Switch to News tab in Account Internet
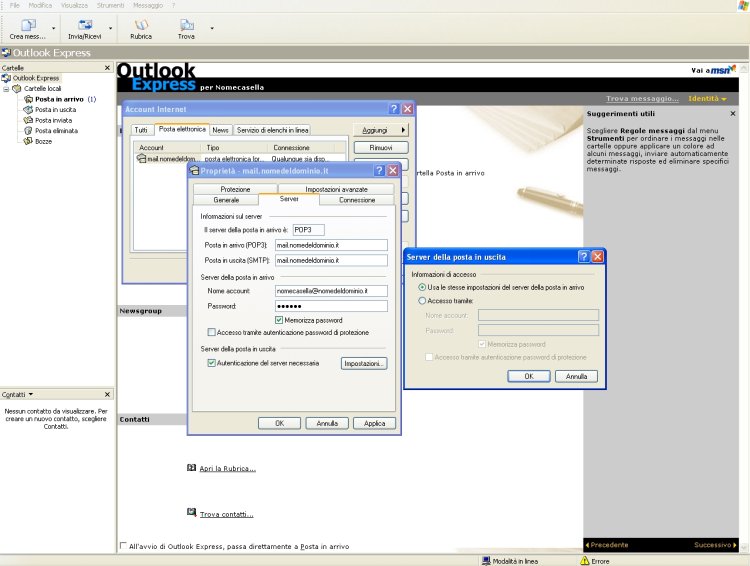Screen dimensions: 750x566 click(x=221, y=130)
